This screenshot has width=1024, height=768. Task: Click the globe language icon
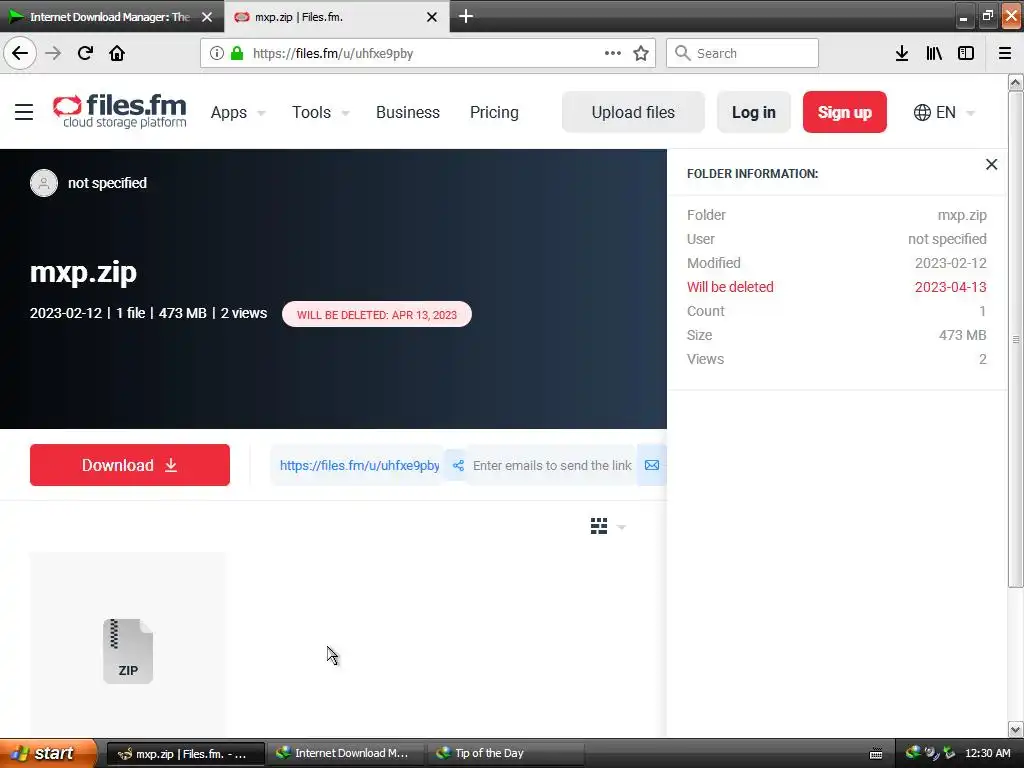tap(922, 112)
